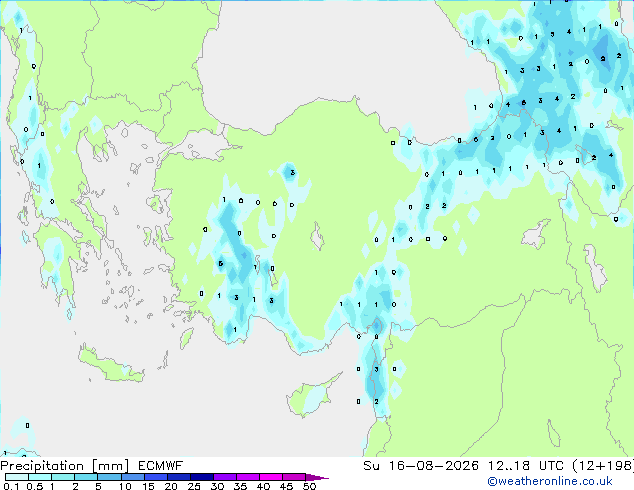
Task: Click the 15–20 mm legend swatch
Action: click(156, 477)
